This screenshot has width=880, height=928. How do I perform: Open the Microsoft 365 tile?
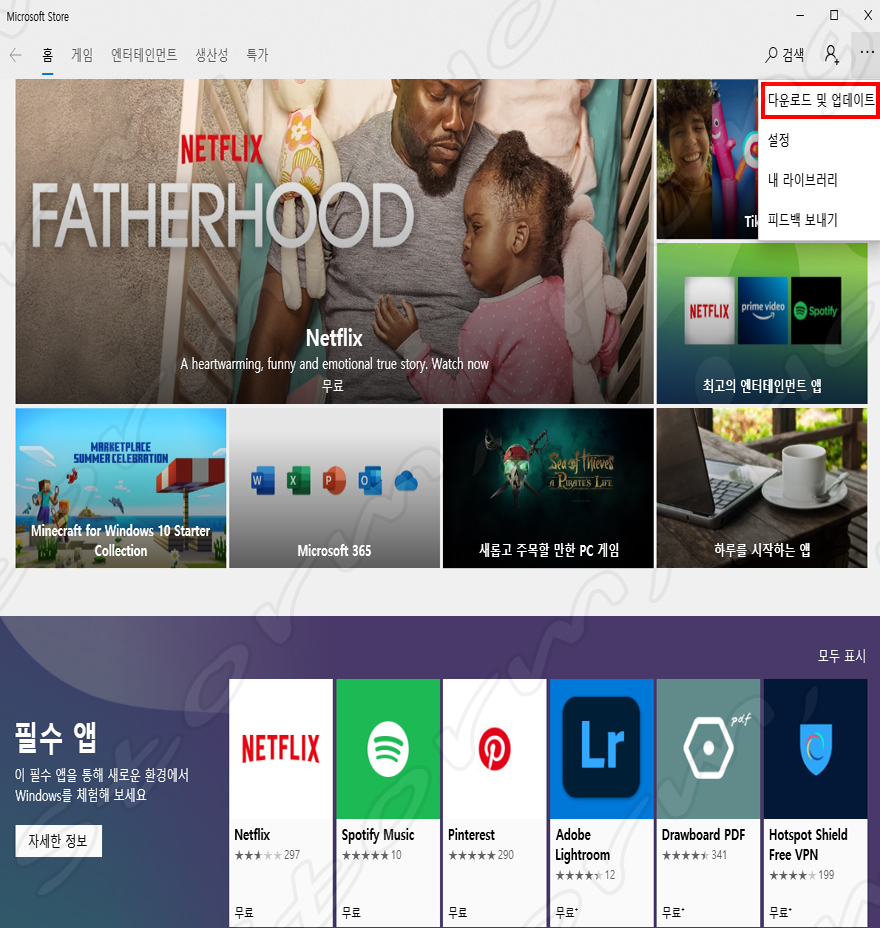point(334,488)
